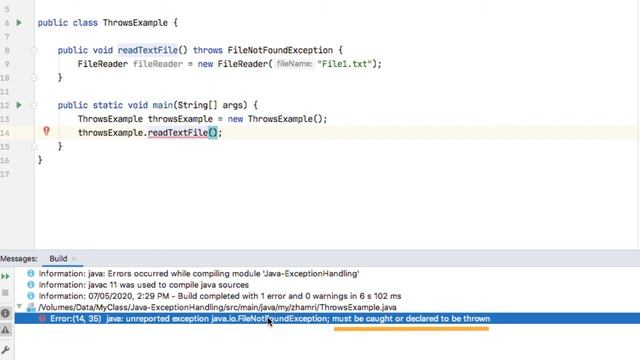This screenshot has height=360, width=640.
Task: Click the fold marker at line 10 closing brace
Action: [x=34, y=78]
